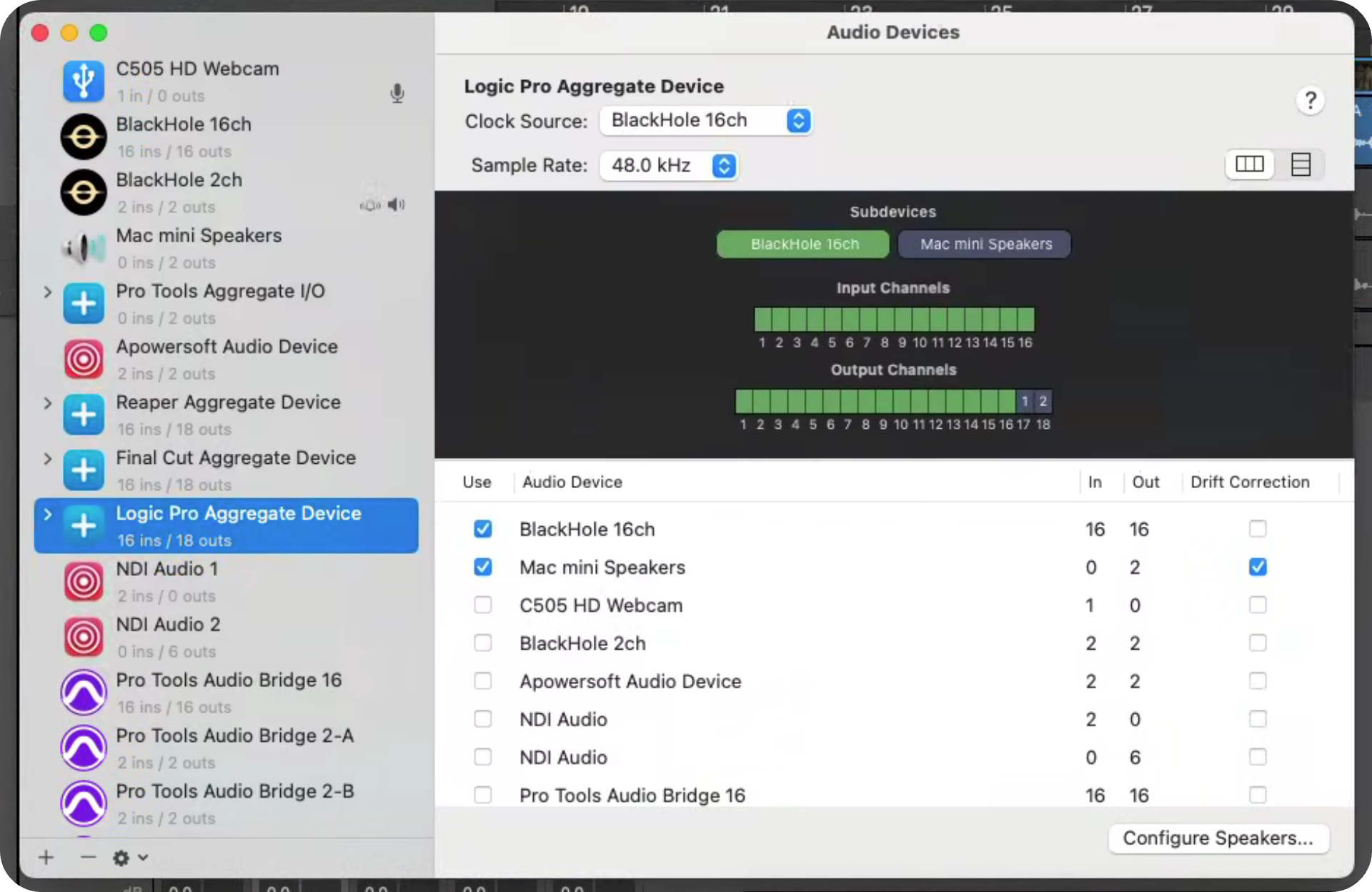This screenshot has height=892, width=1372.
Task: Enable Use for Pro Tools Audio Bridge 16
Action: (483, 794)
